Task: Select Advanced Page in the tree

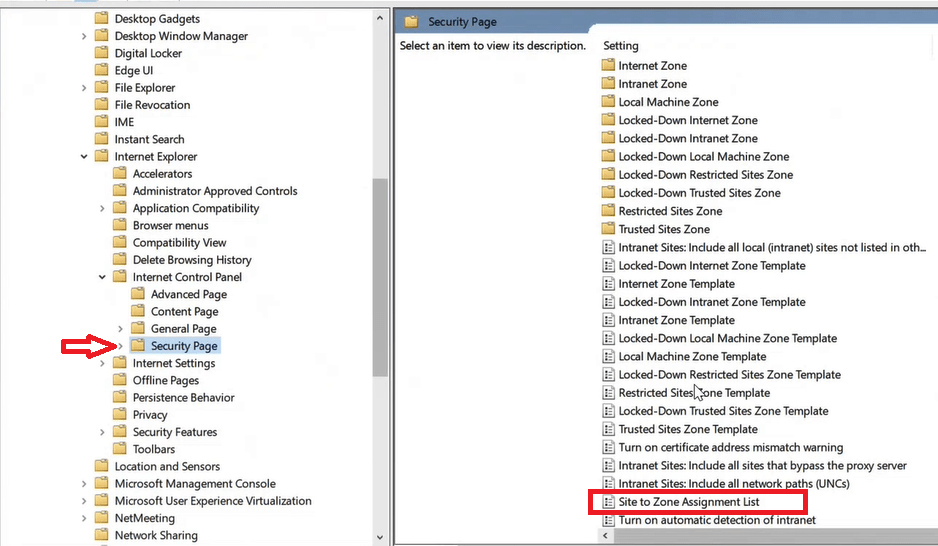Action: coord(188,295)
